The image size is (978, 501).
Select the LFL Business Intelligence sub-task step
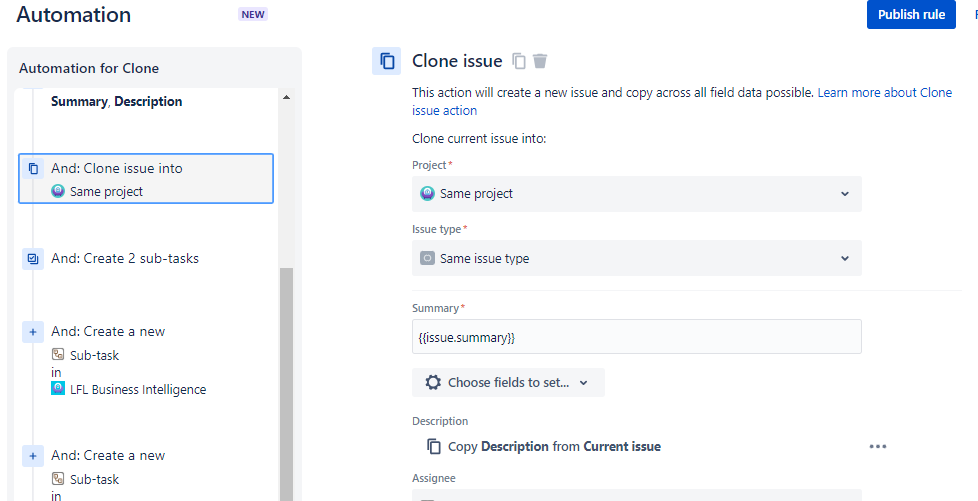(146, 360)
